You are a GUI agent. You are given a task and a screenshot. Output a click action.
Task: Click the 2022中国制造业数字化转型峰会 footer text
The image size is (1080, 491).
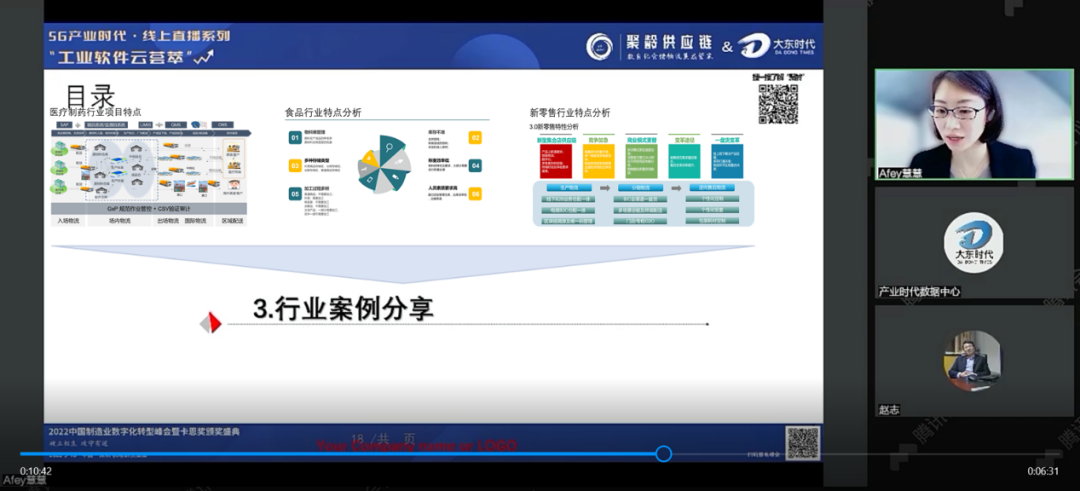[145, 432]
